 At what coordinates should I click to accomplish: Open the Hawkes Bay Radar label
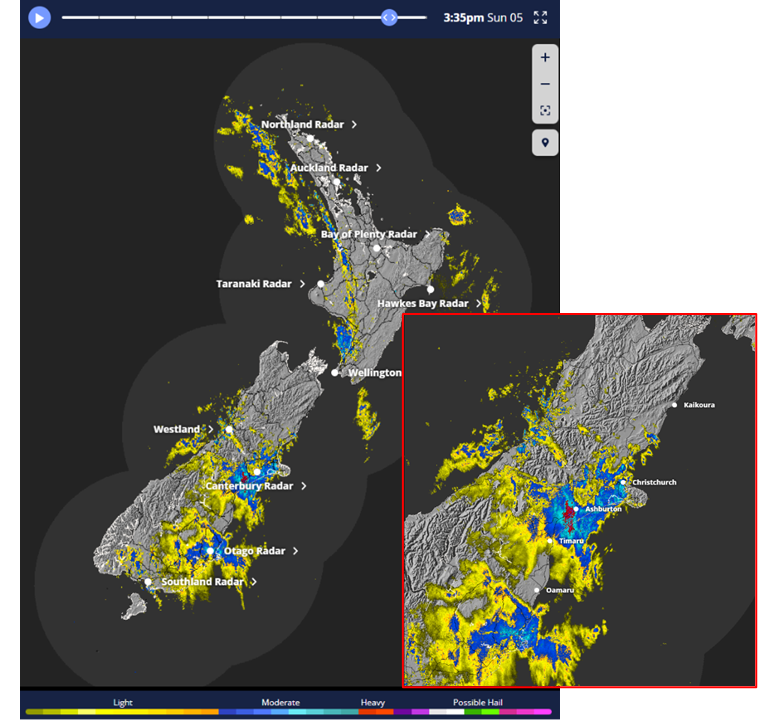click(x=423, y=303)
